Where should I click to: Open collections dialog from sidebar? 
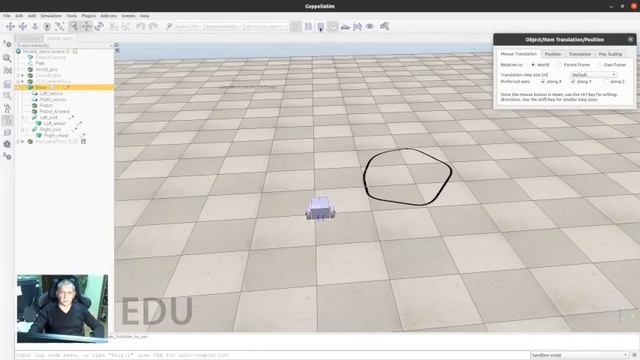click(x=7, y=84)
